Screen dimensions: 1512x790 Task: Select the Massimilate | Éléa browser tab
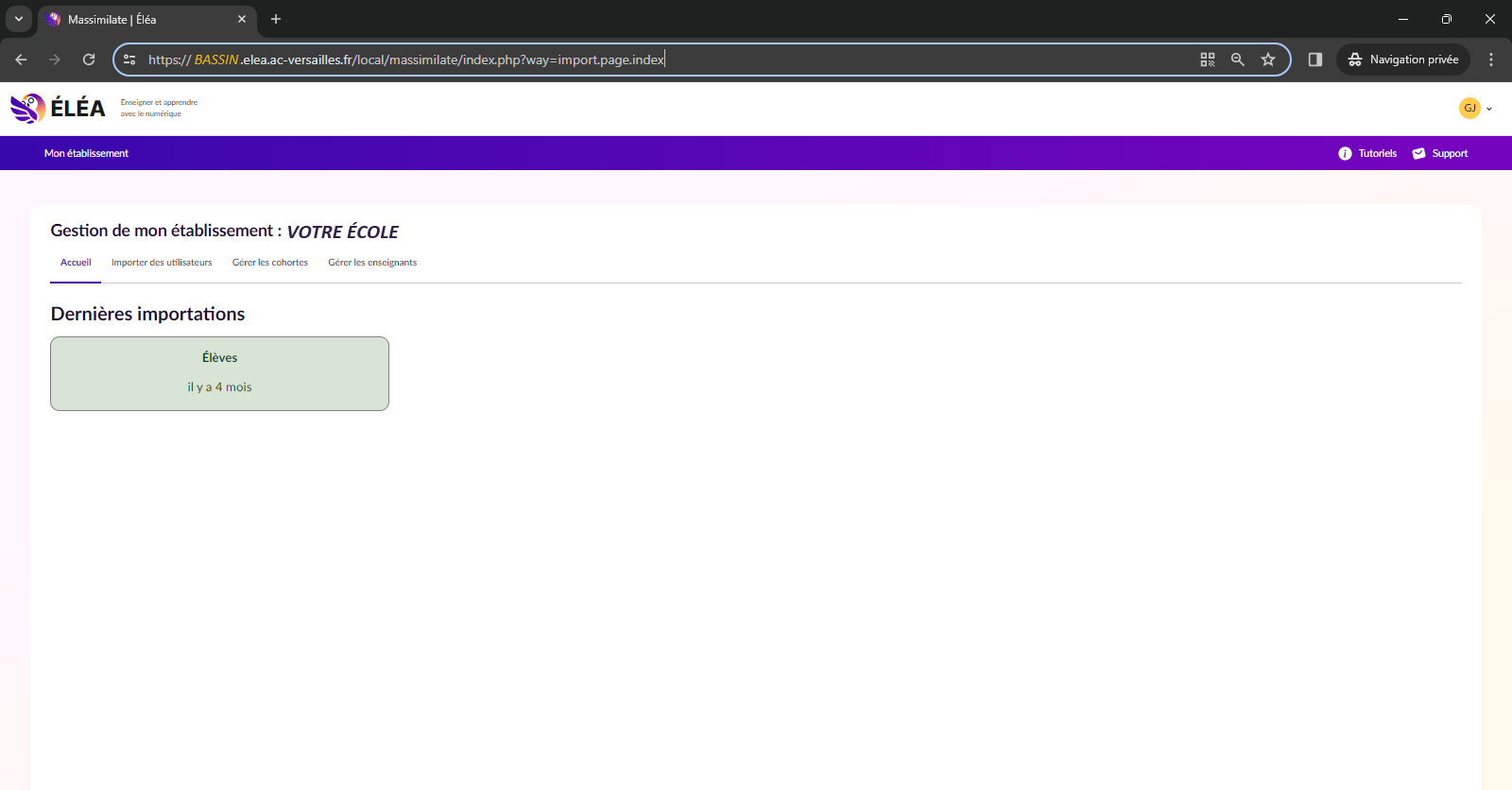147,19
